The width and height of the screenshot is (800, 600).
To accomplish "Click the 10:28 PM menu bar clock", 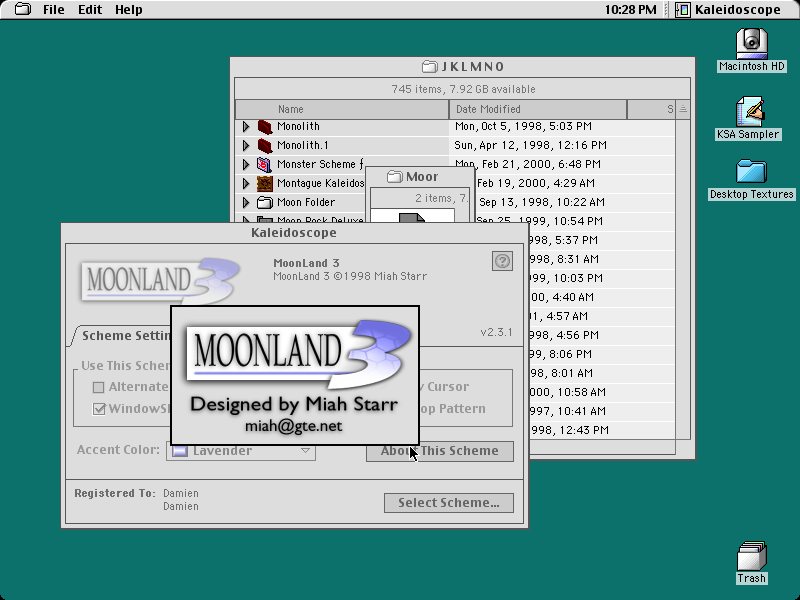I will click(x=631, y=10).
